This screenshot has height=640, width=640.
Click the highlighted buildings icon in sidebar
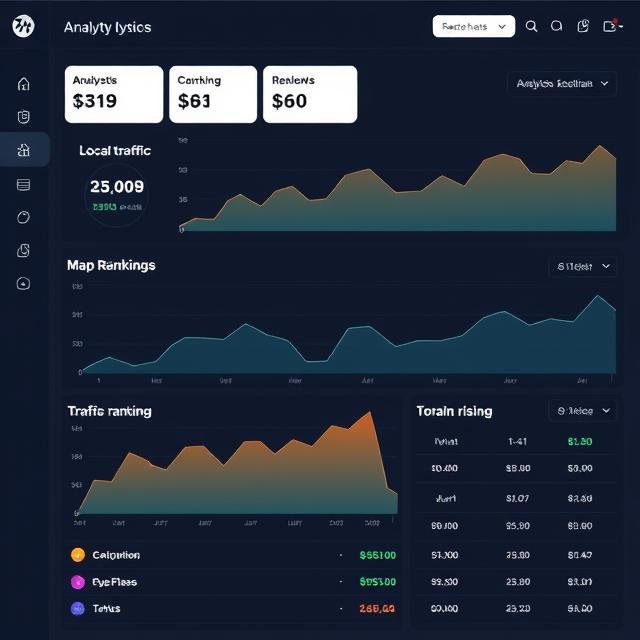coord(24,150)
